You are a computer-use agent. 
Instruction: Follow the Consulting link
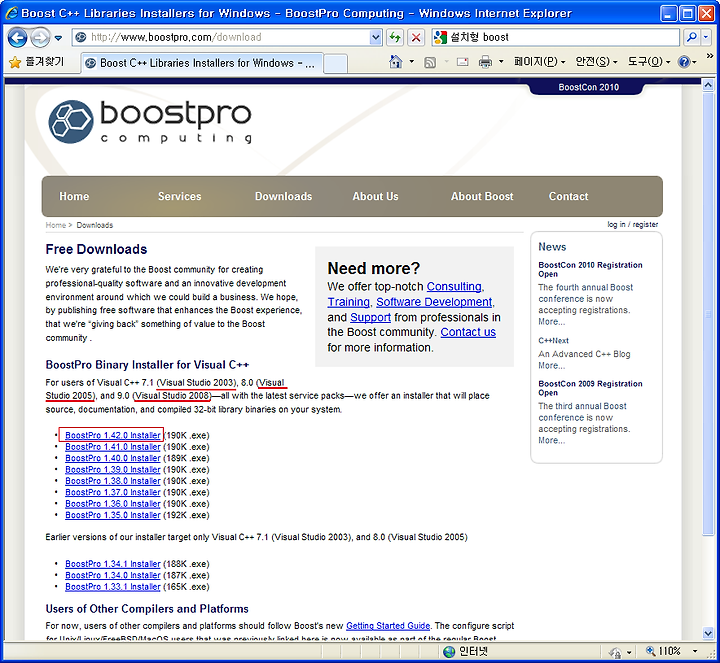454,287
